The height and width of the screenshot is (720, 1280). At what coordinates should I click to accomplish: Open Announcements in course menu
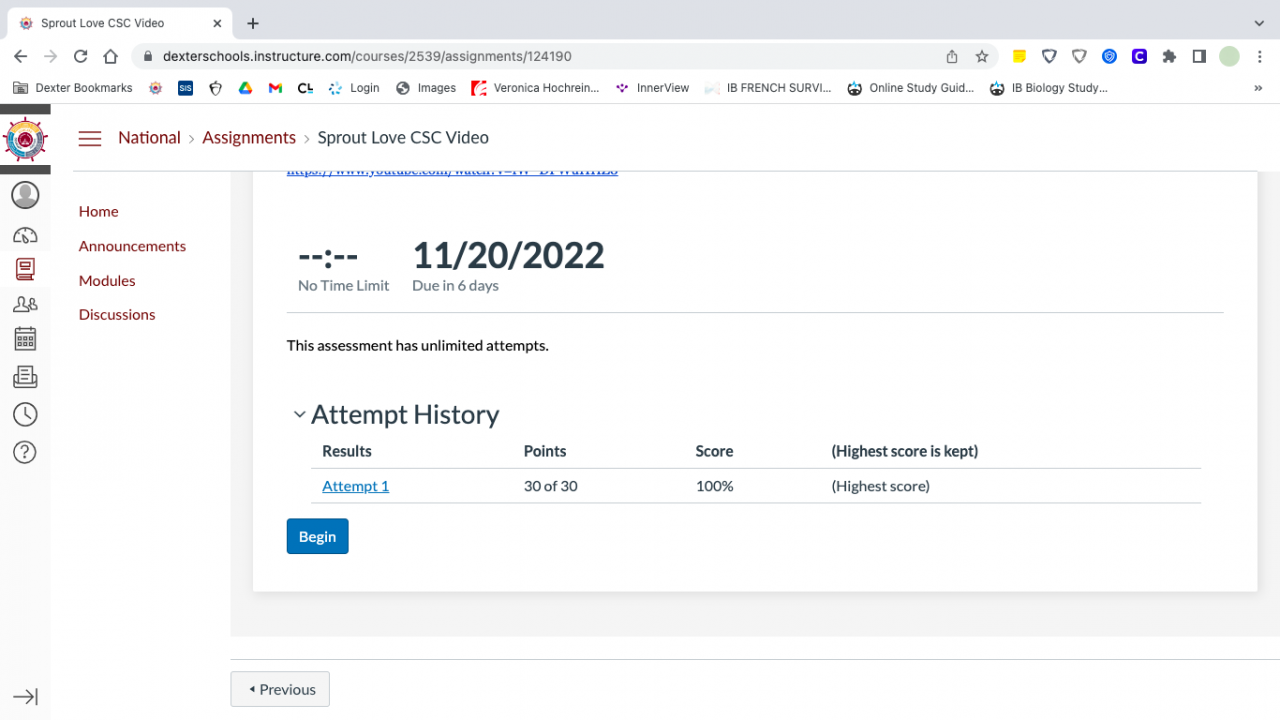[132, 246]
